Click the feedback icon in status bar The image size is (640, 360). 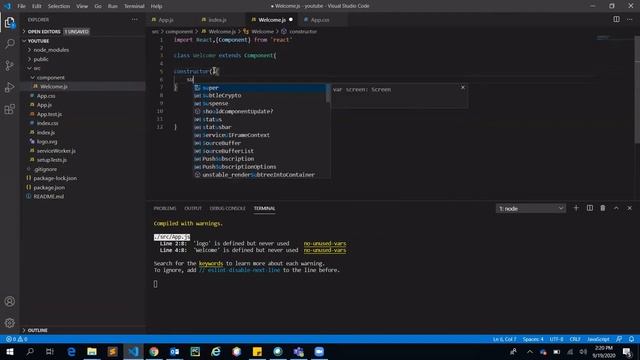(x=619, y=339)
